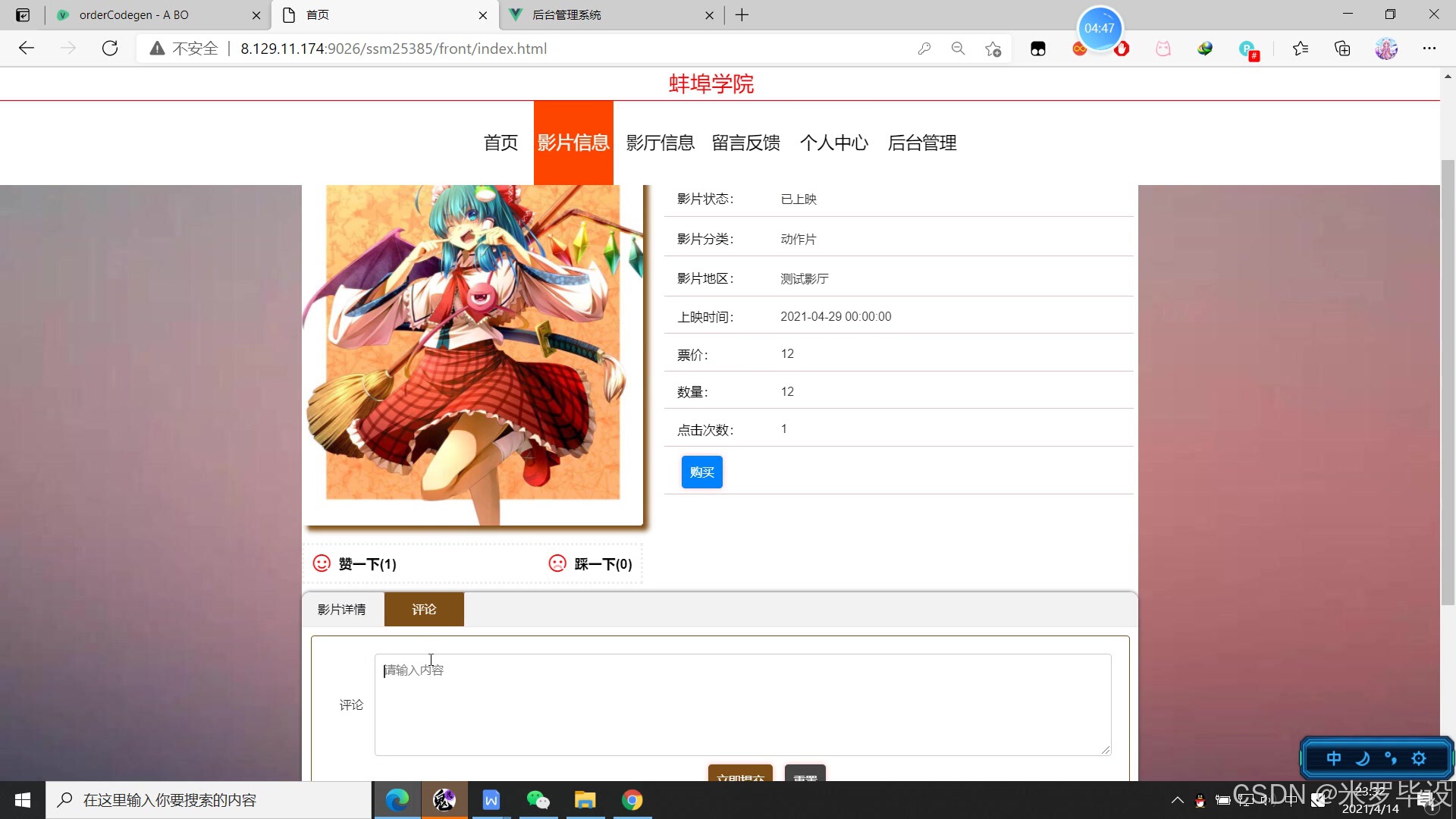Viewport: 1456px width, 819px height.
Task: Open browser Collections icon
Action: (x=1342, y=49)
